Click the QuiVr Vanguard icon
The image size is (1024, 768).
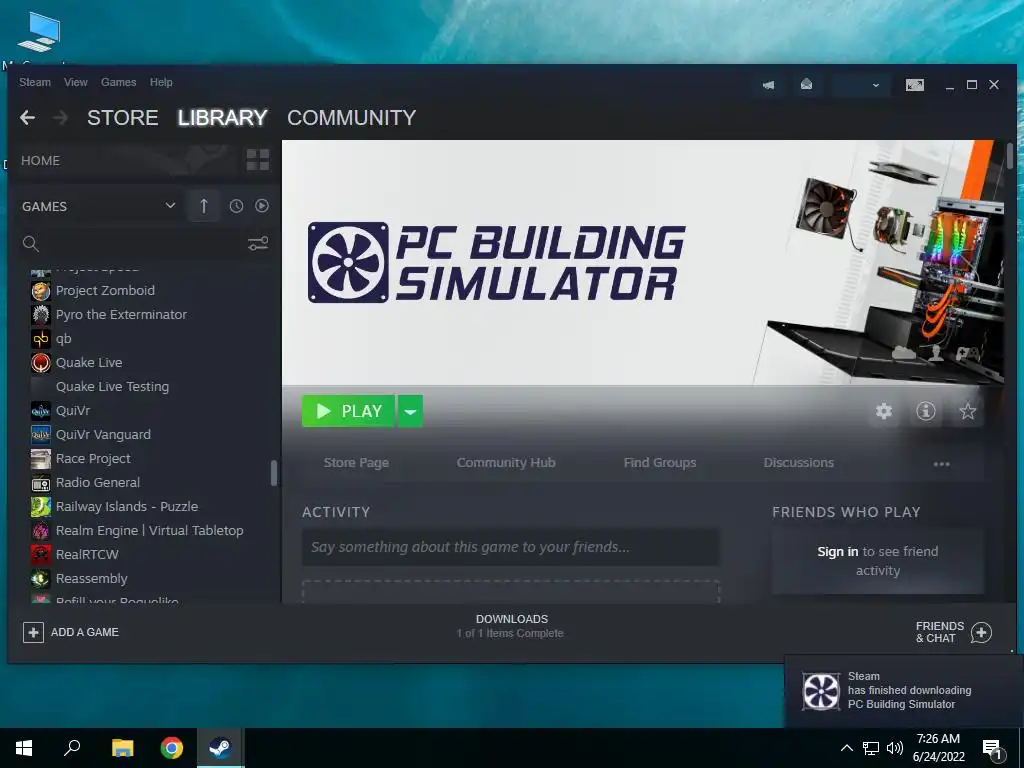(40, 434)
